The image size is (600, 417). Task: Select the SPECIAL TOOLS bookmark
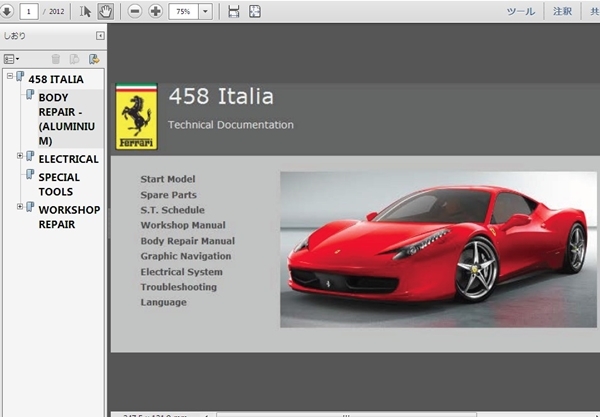[59, 184]
